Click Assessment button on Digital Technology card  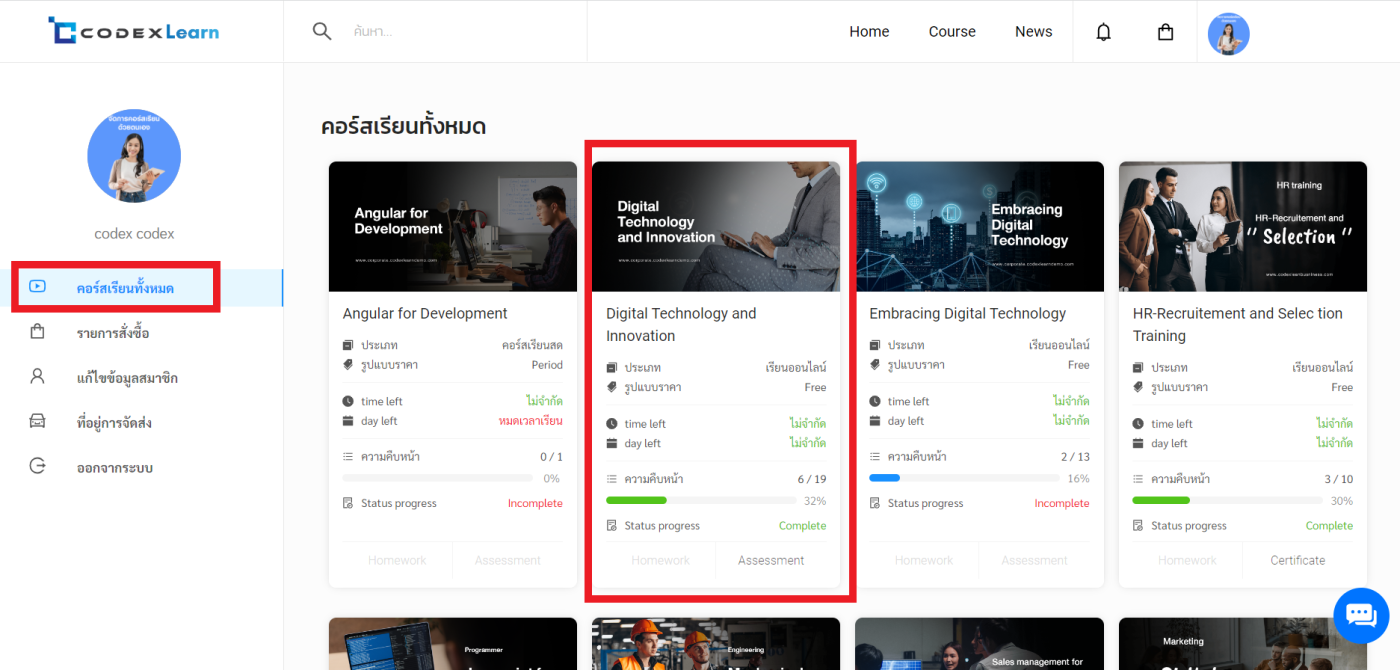(x=770, y=560)
